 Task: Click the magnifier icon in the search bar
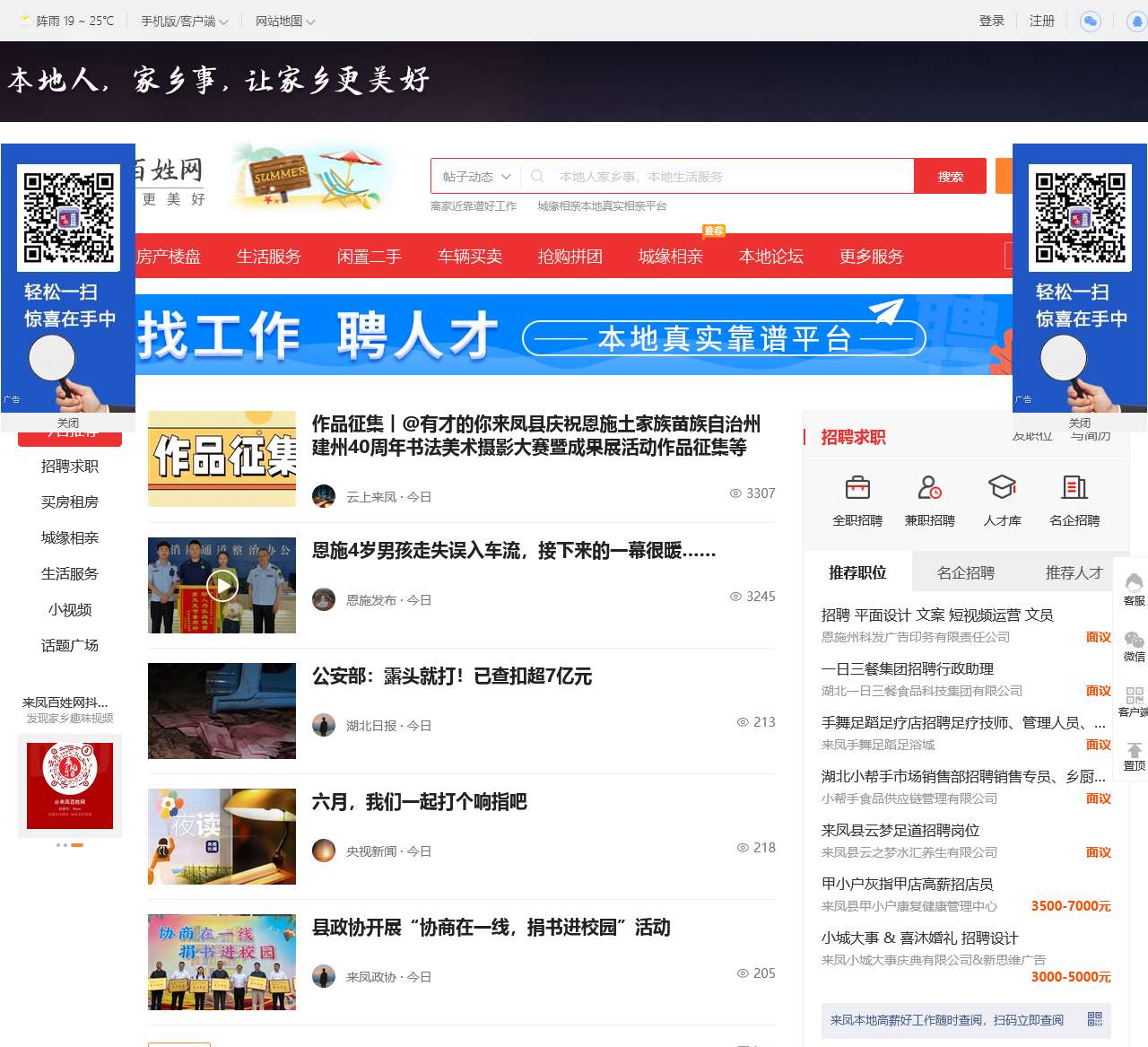pyautogui.click(x=537, y=176)
